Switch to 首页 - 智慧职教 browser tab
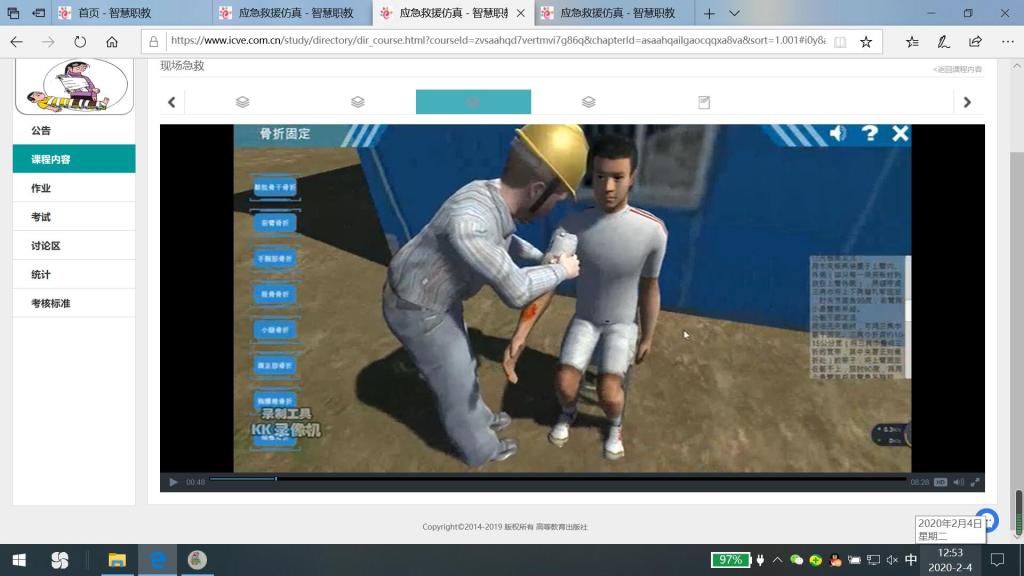This screenshot has height=576, width=1024. tap(133, 12)
